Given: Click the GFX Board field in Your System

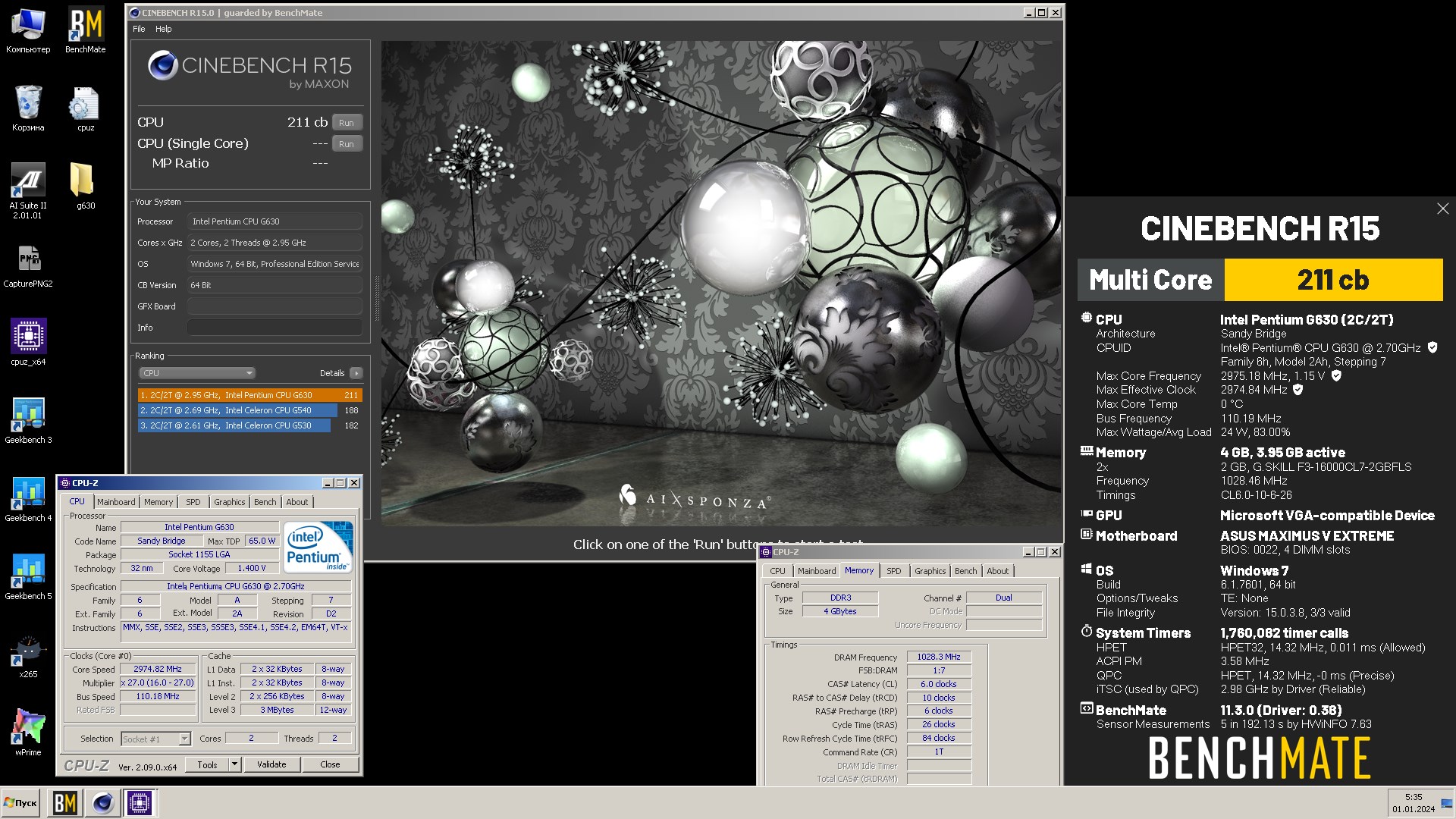Looking at the screenshot, I should tap(275, 306).
